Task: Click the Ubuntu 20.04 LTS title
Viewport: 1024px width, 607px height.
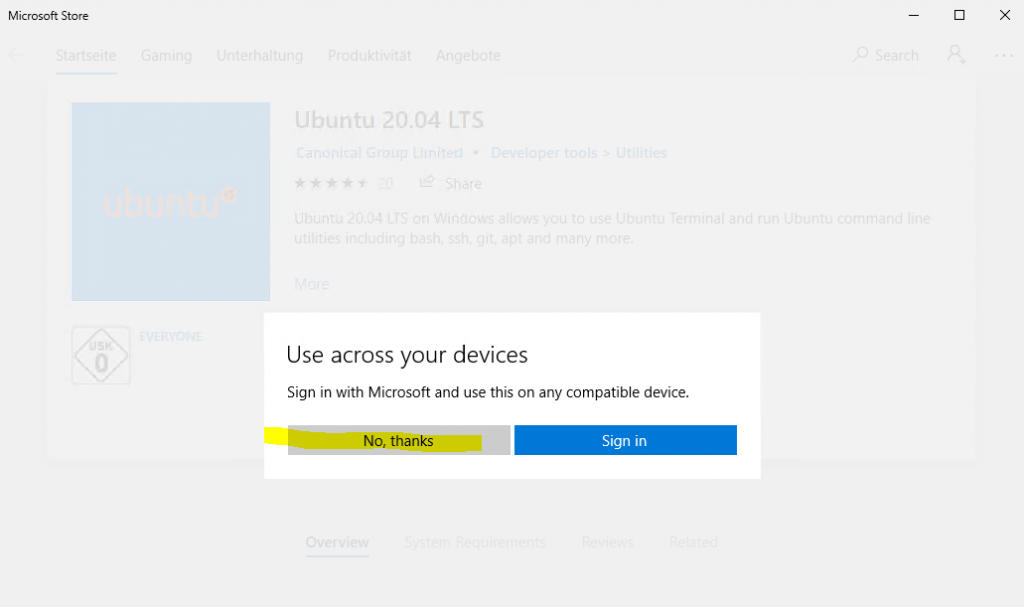Action: pos(389,120)
